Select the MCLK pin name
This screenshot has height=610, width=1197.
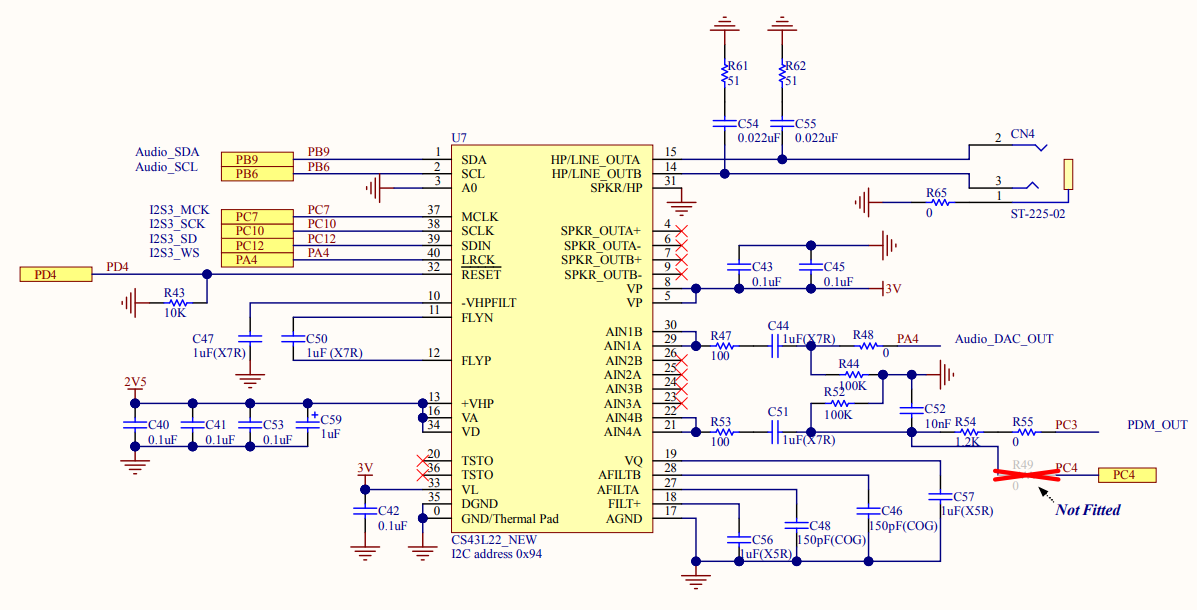tap(479, 217)
